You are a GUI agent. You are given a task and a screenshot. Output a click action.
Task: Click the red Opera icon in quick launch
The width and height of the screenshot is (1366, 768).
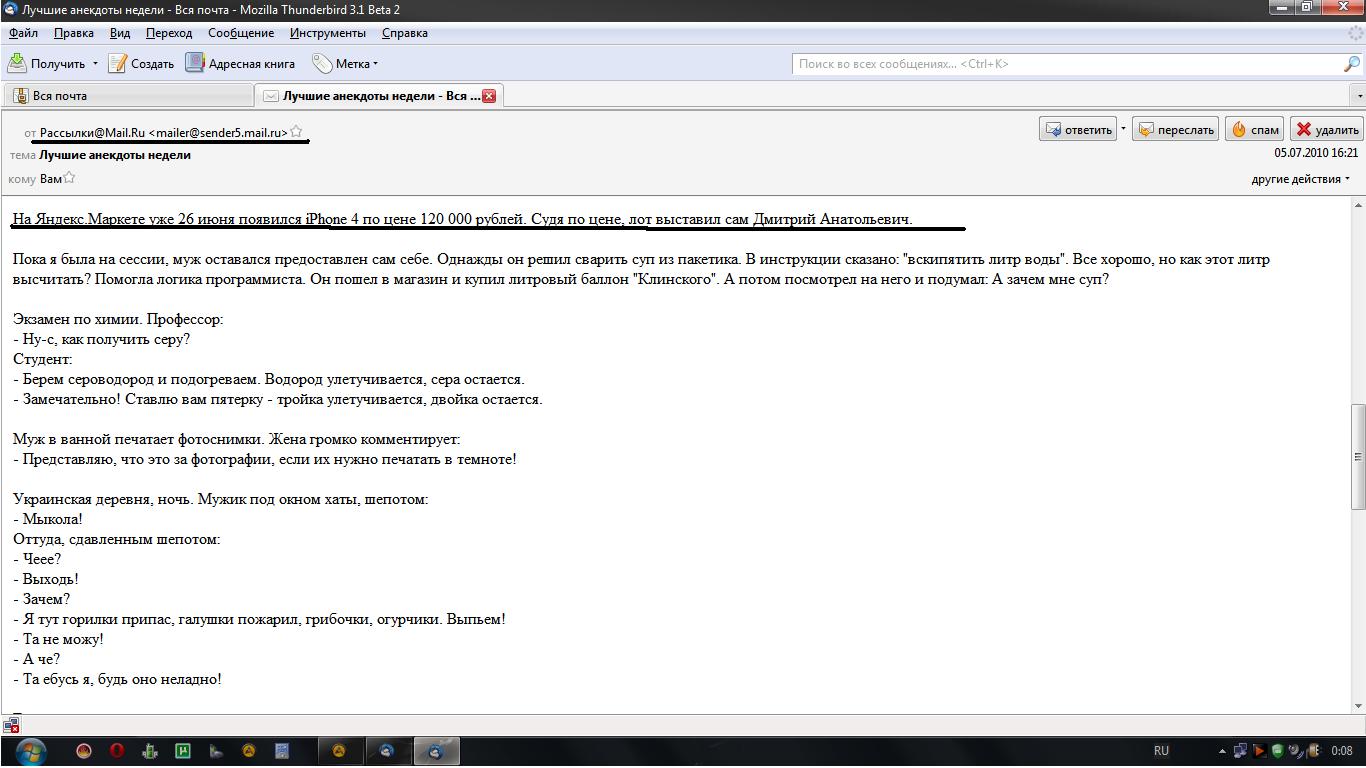tap(117, 750)
